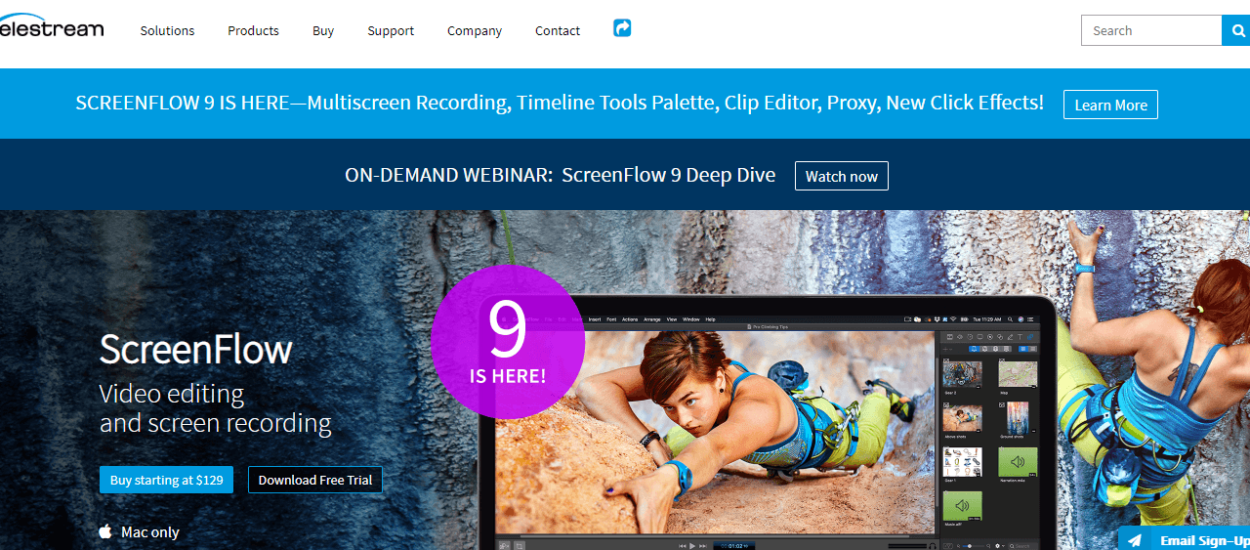Open the Contact menu item

coord(557,31)
